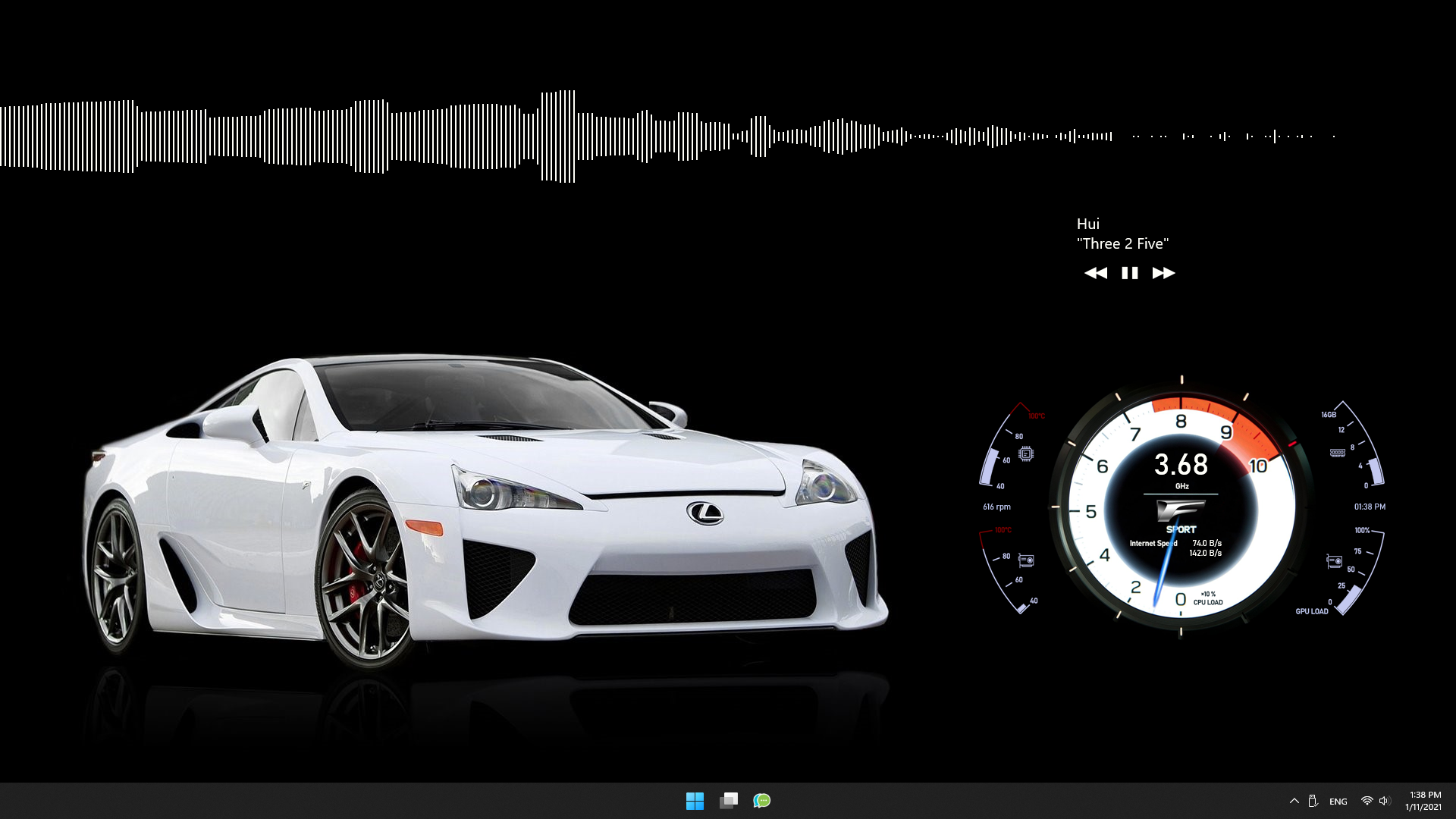Screen dimensions: 1456x819
Task: Open the calendar flyout from the clock
Action: [x=1423, y=801]
